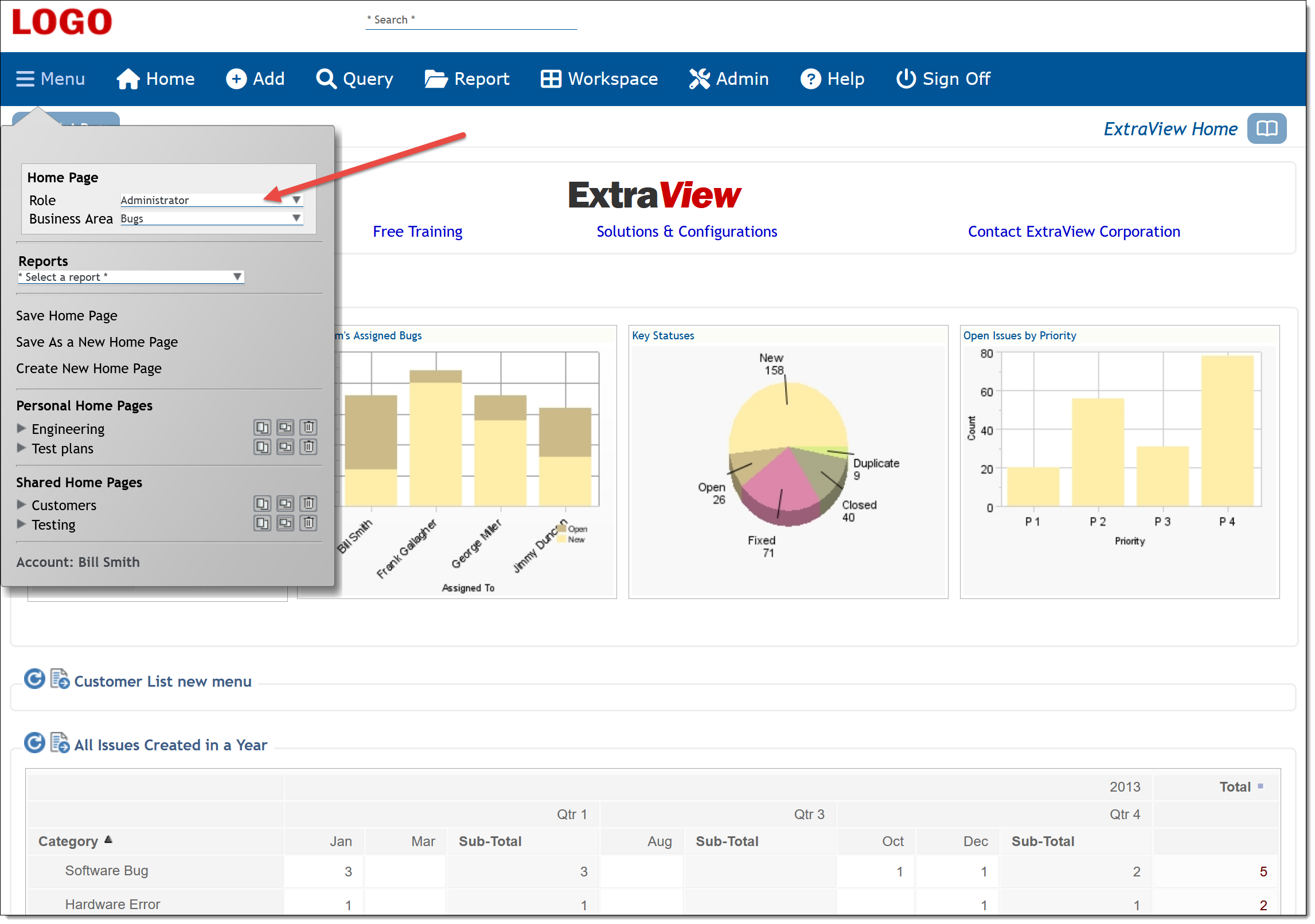The height and width of the screenshot is (924, 1315).
Task: Expand the Engineering tree arrow
Action: tap(22, 428)
